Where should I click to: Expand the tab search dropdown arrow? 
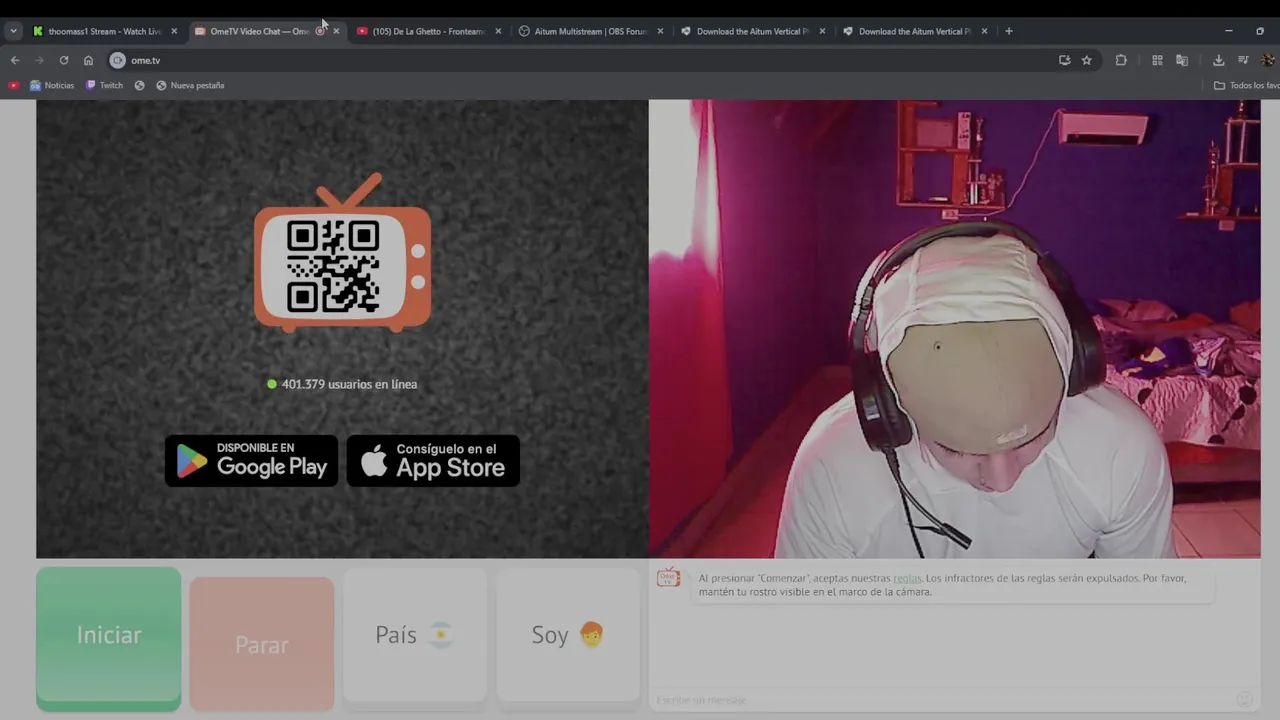[x=13, y=31]
